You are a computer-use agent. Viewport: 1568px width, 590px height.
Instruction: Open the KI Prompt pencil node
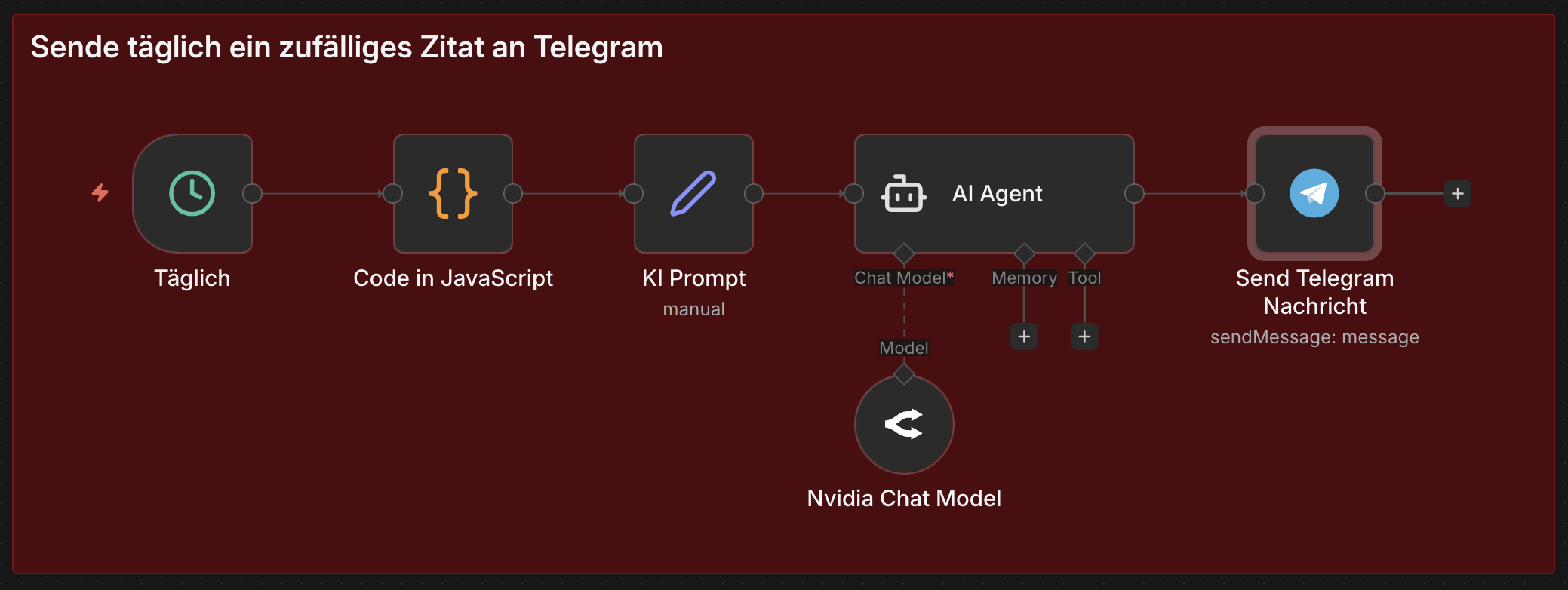coord(693,194)
